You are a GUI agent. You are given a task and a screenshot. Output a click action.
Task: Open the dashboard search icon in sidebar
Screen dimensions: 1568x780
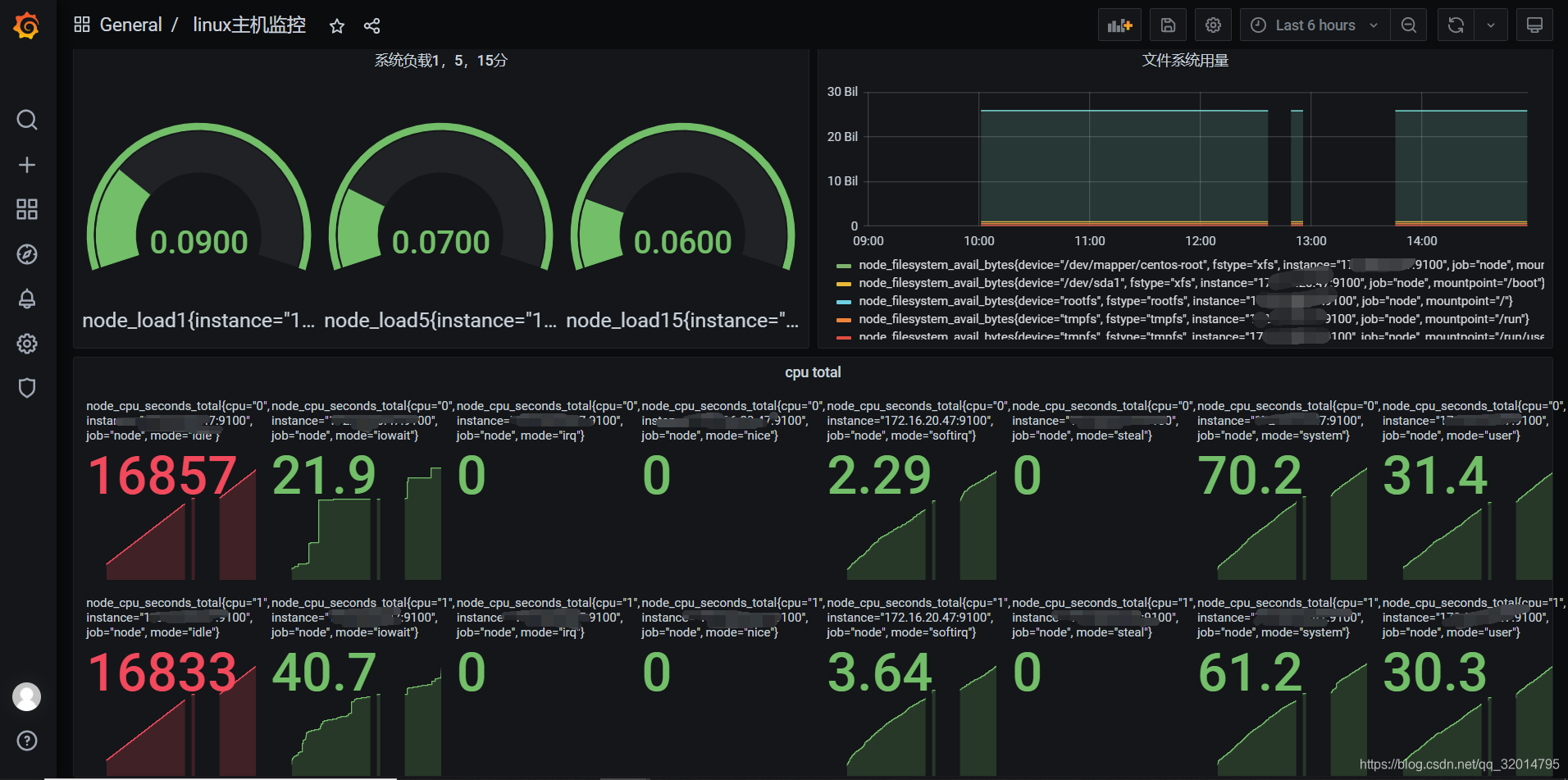(x=27, y=120)
